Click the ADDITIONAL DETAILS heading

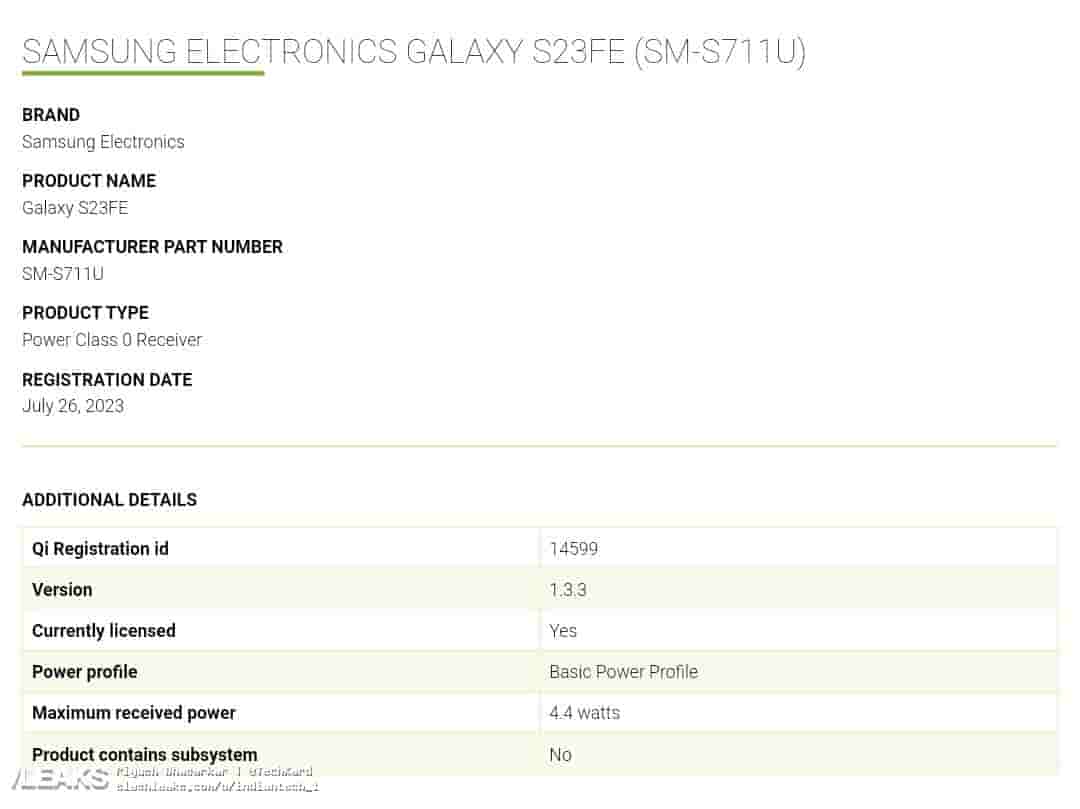[x=109, y=500]
